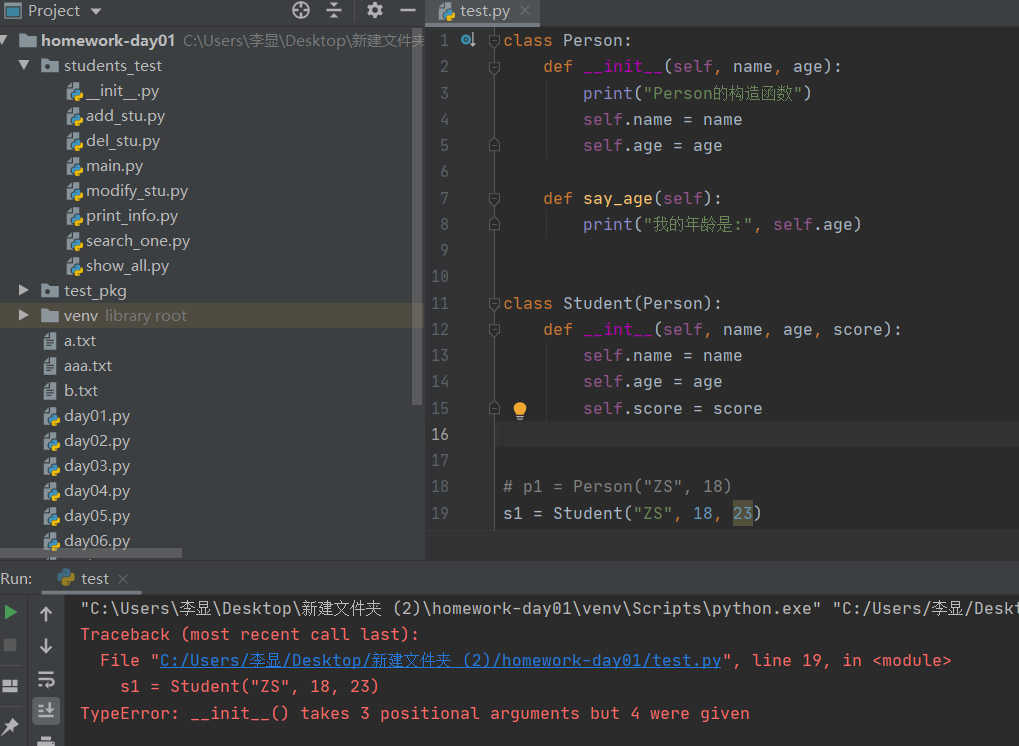Screen dimensions: 1019x746
Task: Expand the venv library root folder
Action: pyautogui.click(x=24, y=315)
